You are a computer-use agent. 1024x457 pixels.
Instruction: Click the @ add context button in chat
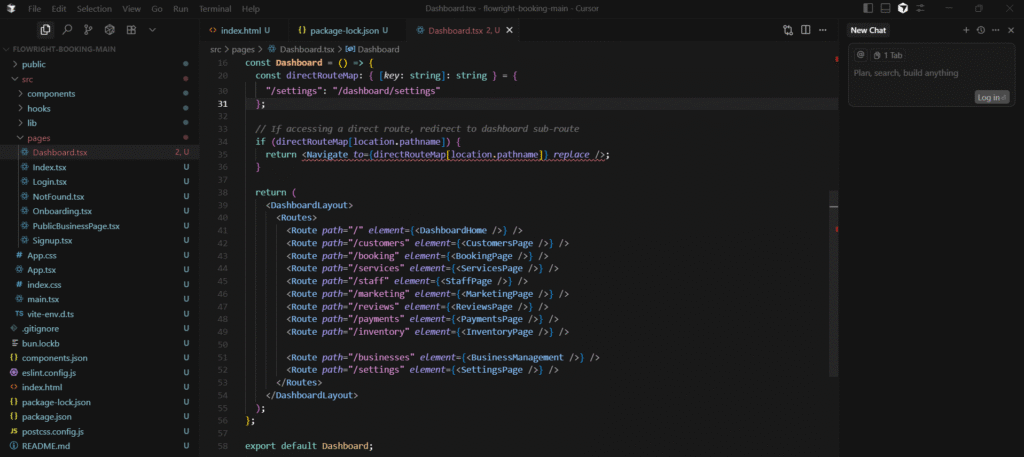tap(860, 55)
